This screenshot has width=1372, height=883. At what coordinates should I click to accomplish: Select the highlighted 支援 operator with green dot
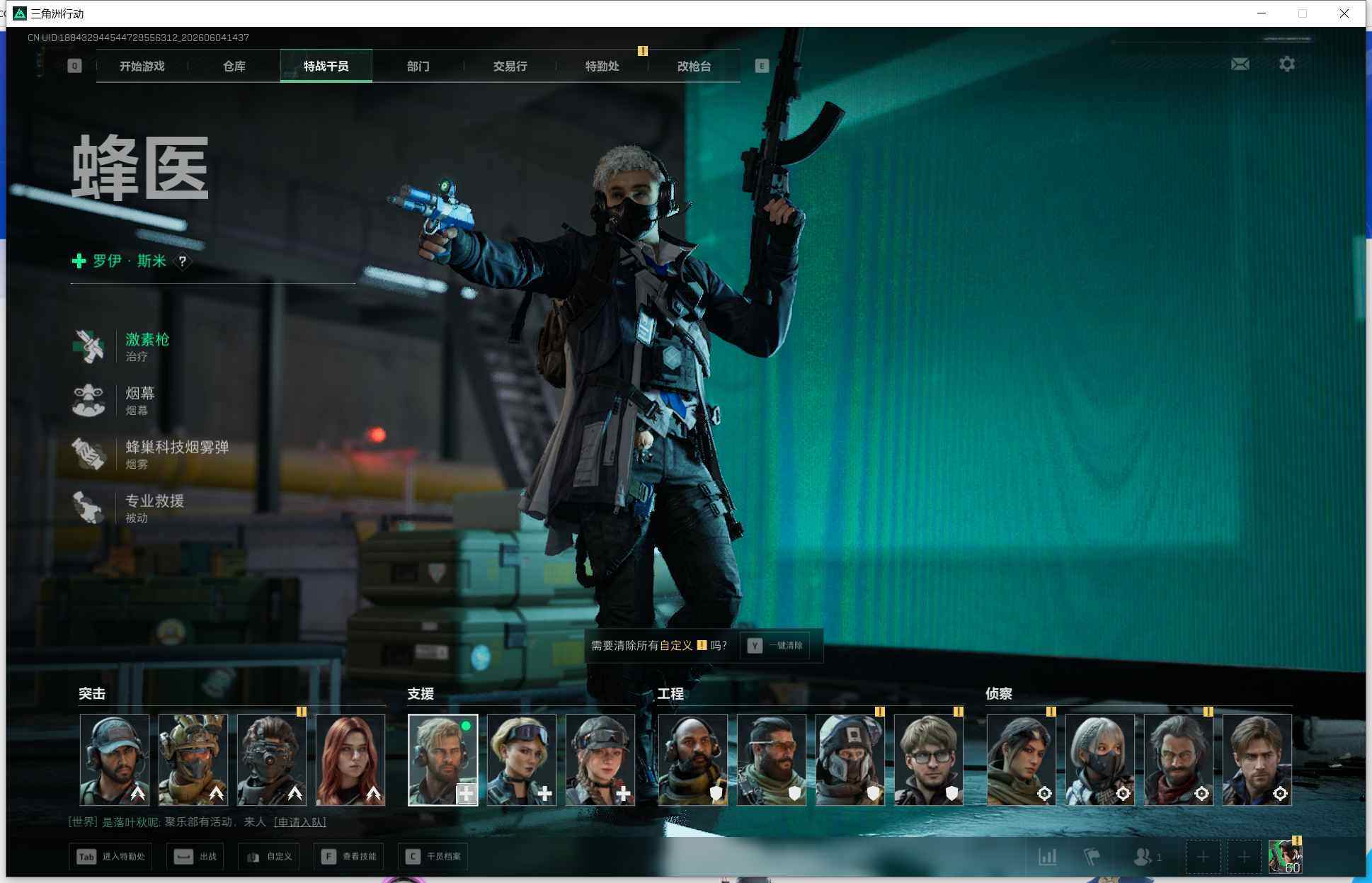point(443,760)
